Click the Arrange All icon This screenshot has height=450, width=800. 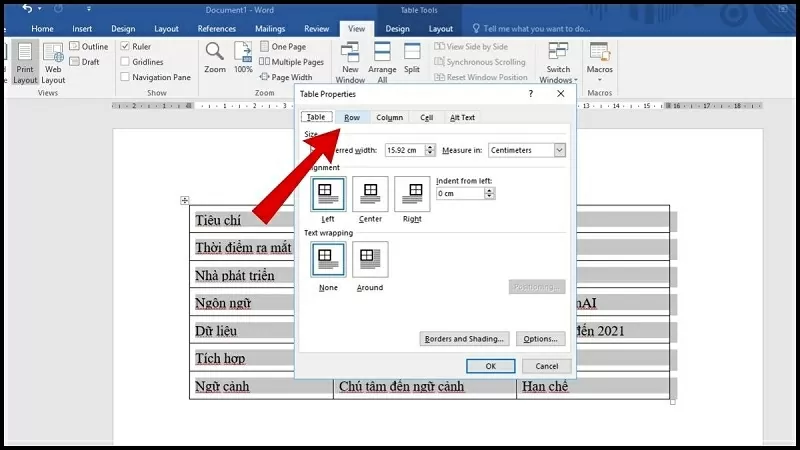(382, 52)
